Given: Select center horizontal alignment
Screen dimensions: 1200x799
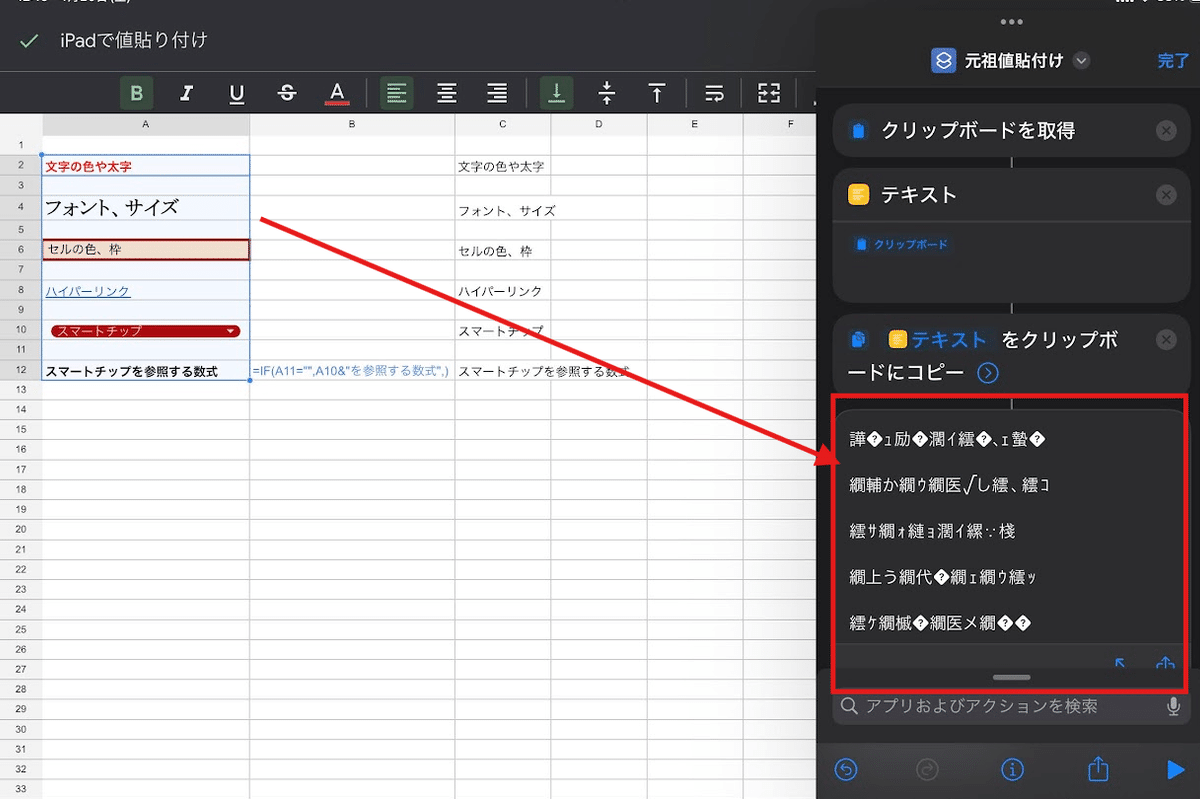Looking at the screenshot, I should click(x=447, y=93).
